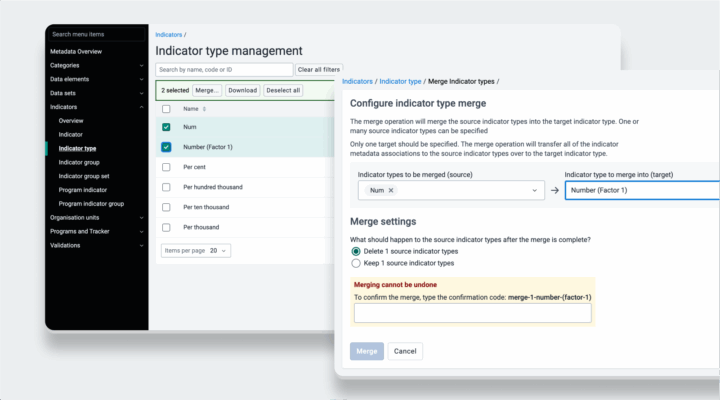Check the Per thousand row checkbox

point(166,227)
